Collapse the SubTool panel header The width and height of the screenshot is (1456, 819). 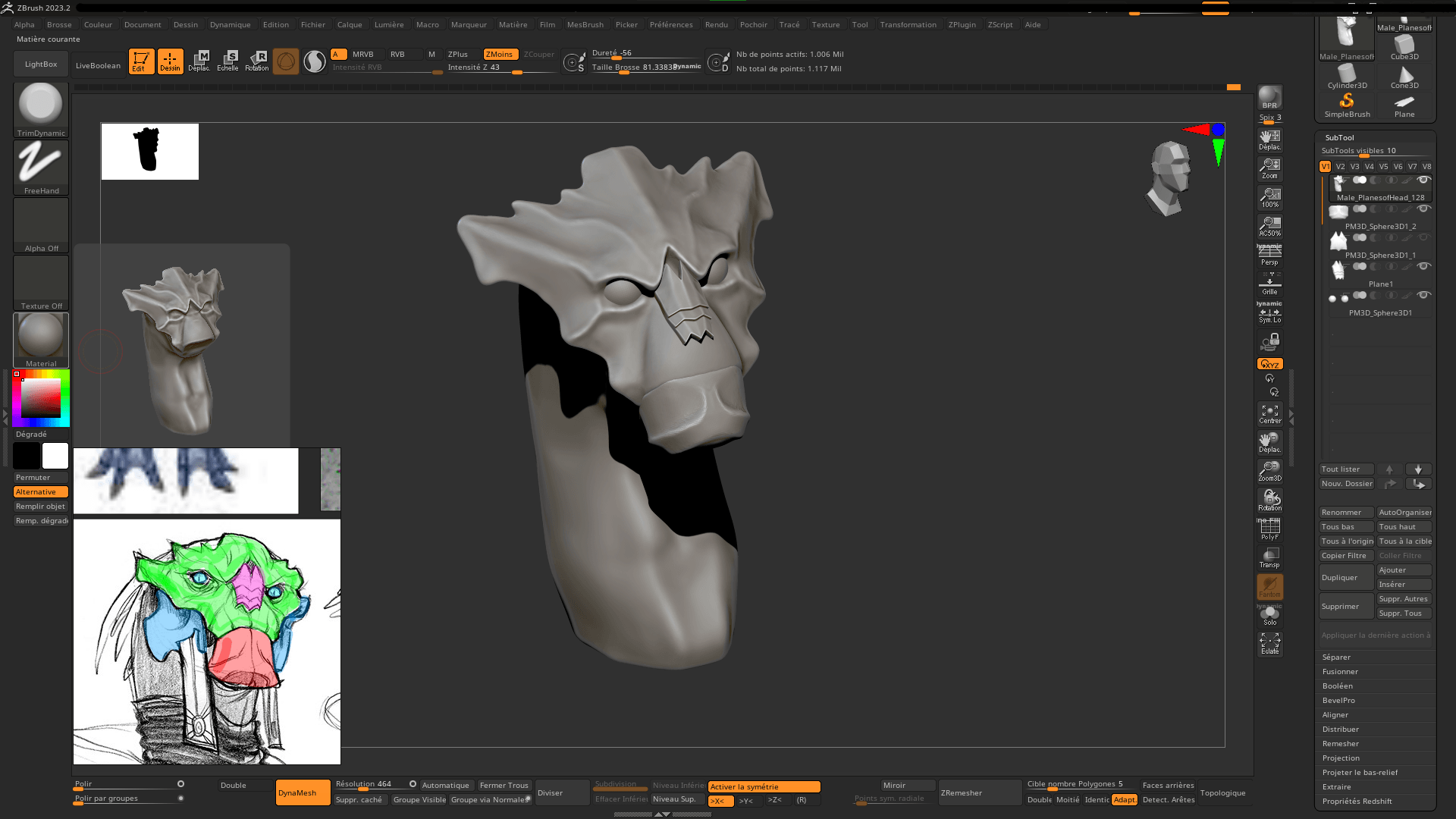(1339, 137)
